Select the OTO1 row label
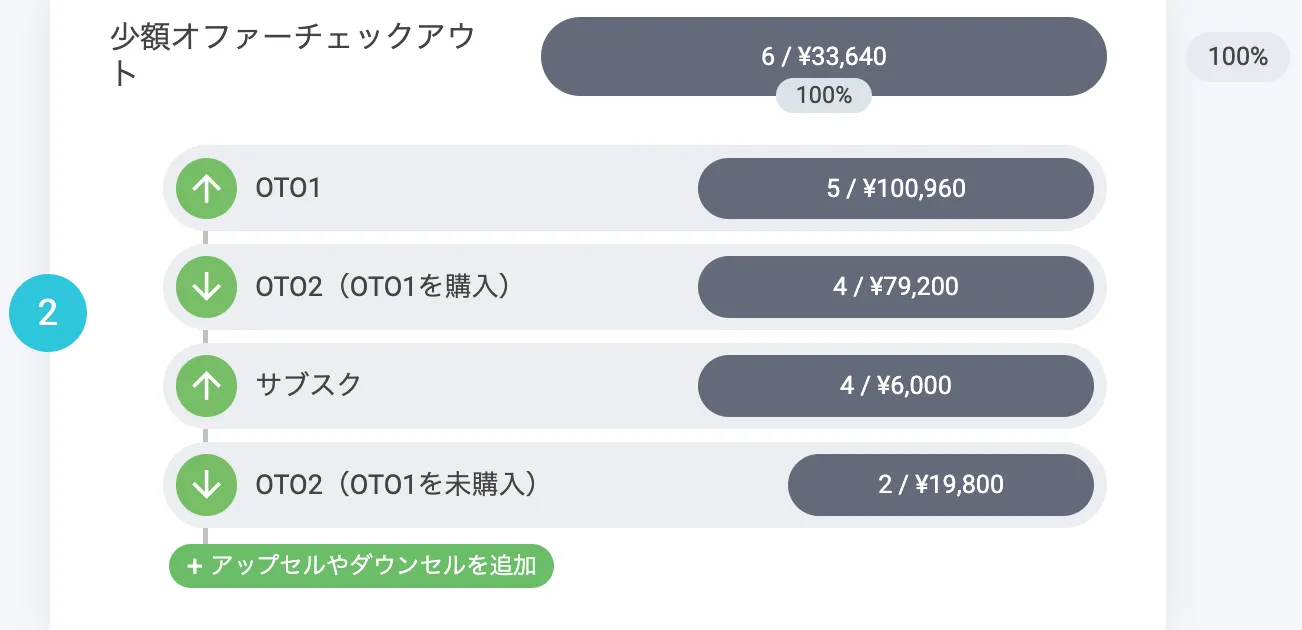The height and width of the screenshot is (630, 1302). pyautogui.click(x=288, y=188)
